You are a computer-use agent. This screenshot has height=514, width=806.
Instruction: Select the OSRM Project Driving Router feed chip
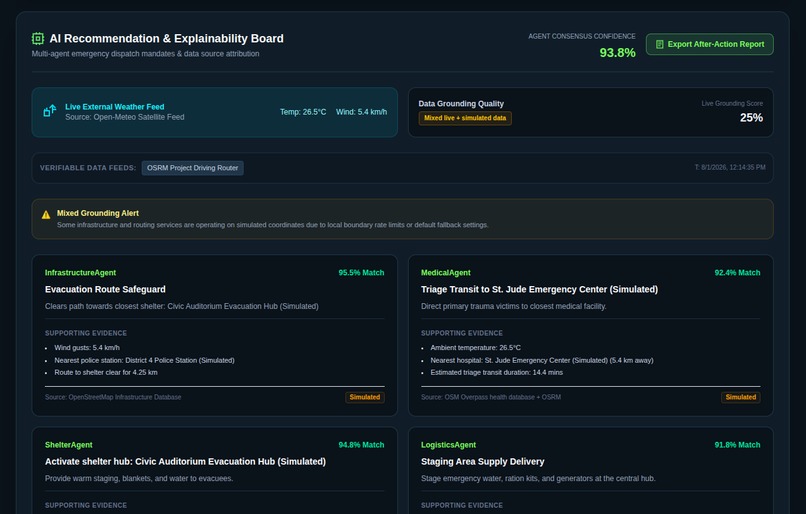pos(193,168)
